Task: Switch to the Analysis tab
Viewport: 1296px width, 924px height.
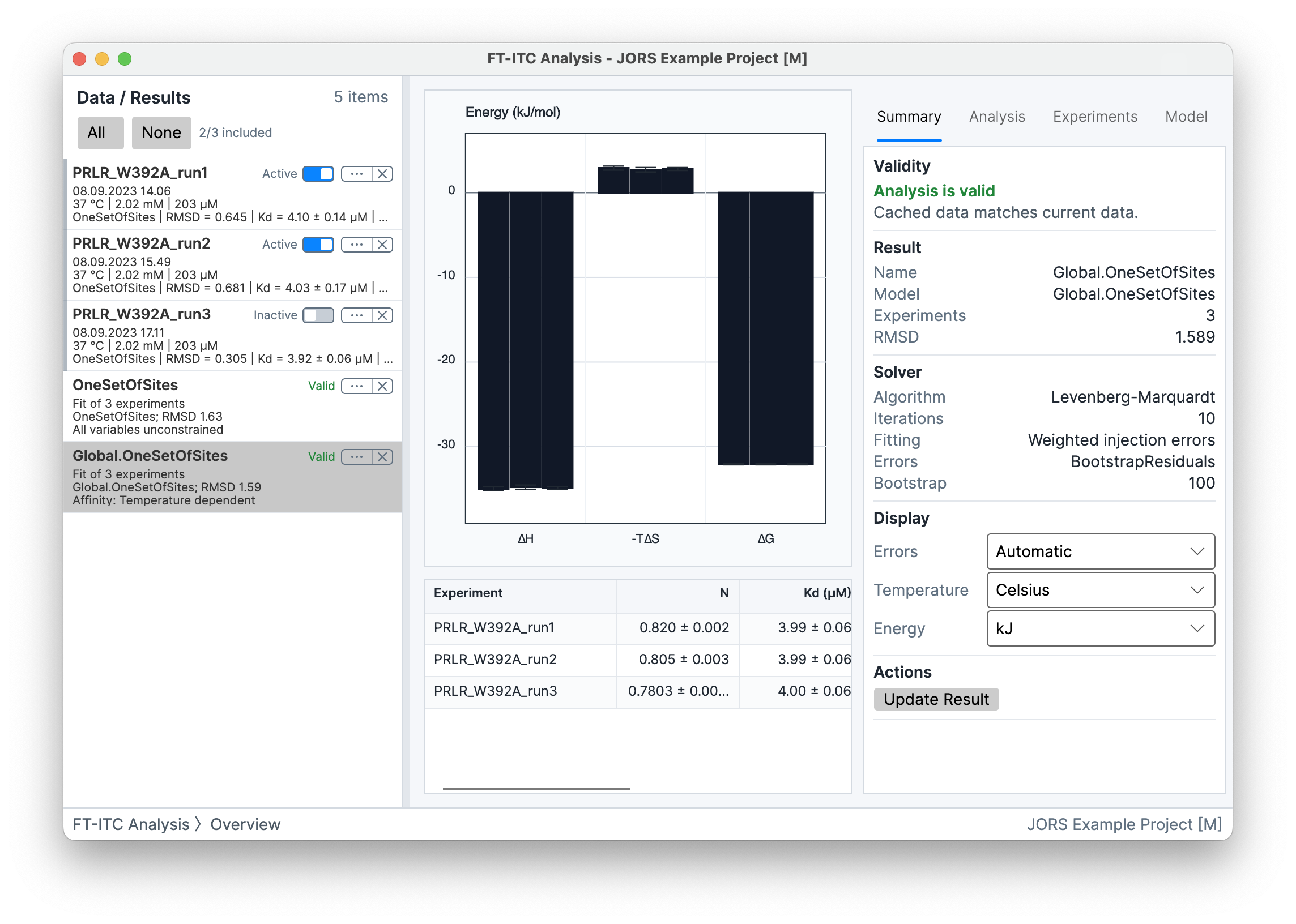Action: 996,117
